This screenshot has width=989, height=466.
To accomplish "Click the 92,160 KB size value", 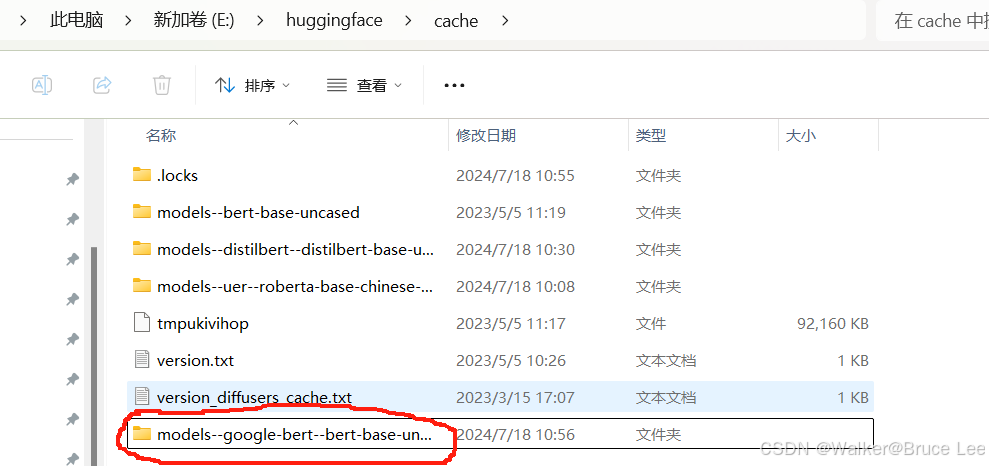I will [833, 323].
